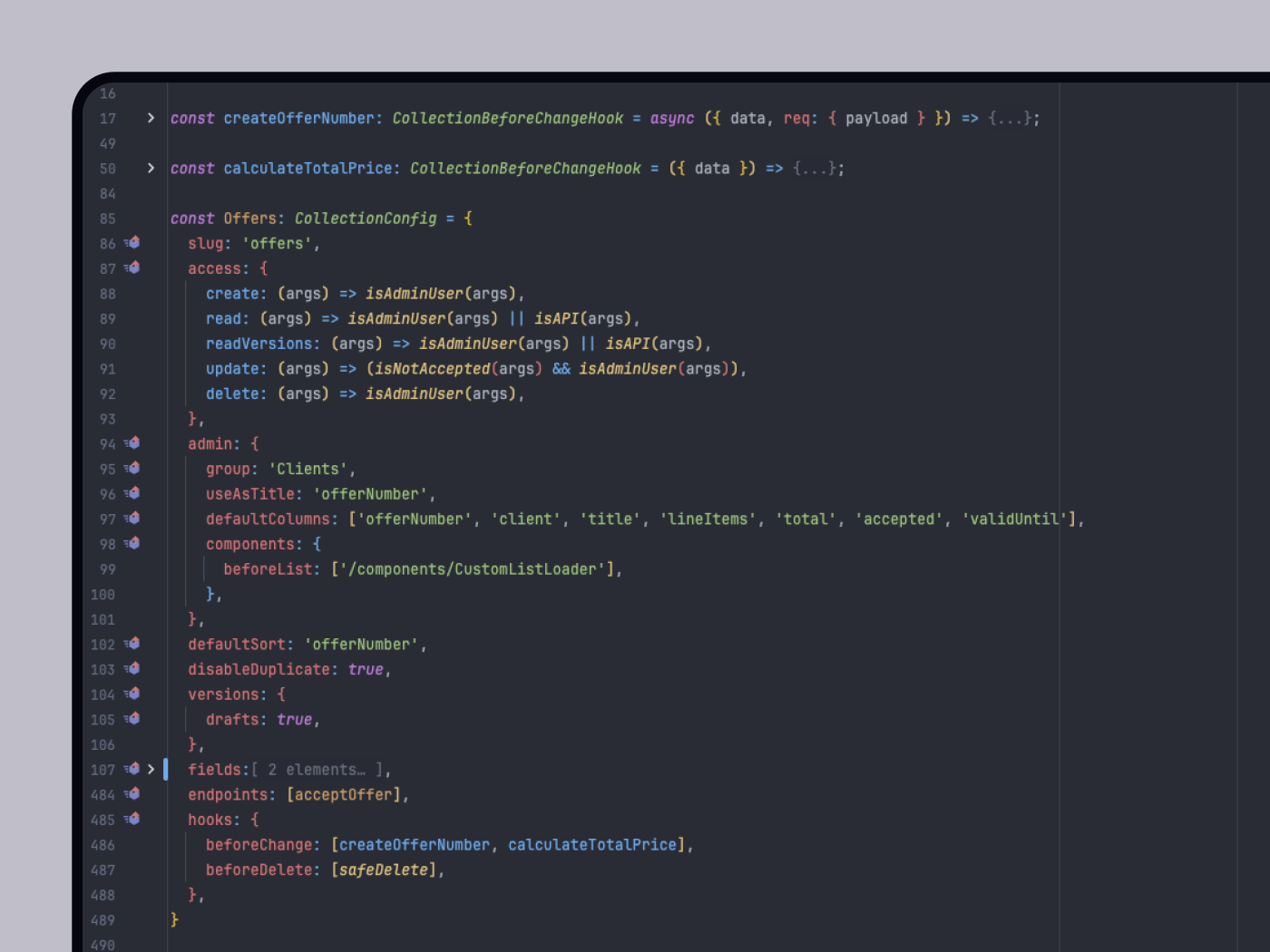
Task: Click 'acceptOffer' in endpoints array
Action: pos(344,794)
